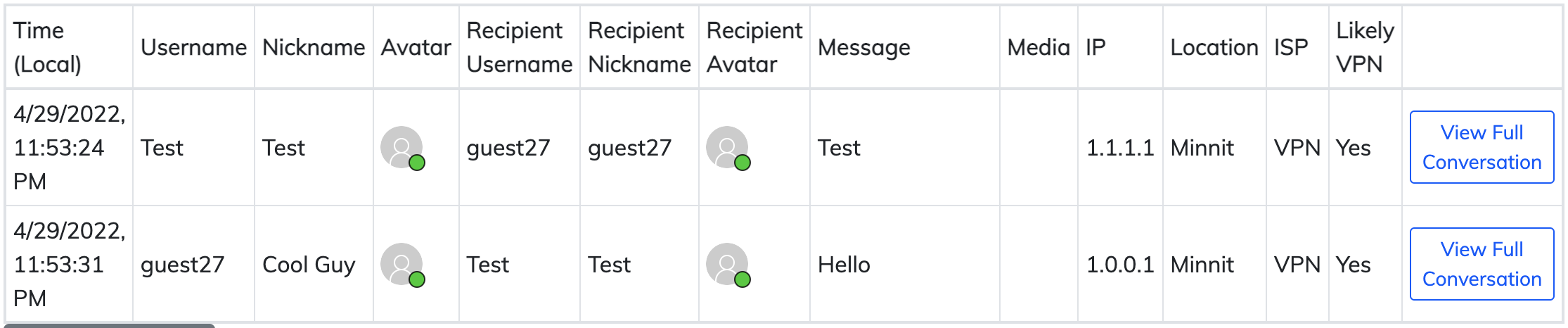
Task: View full conversation for the Hello message
Action: [1481, 264]
